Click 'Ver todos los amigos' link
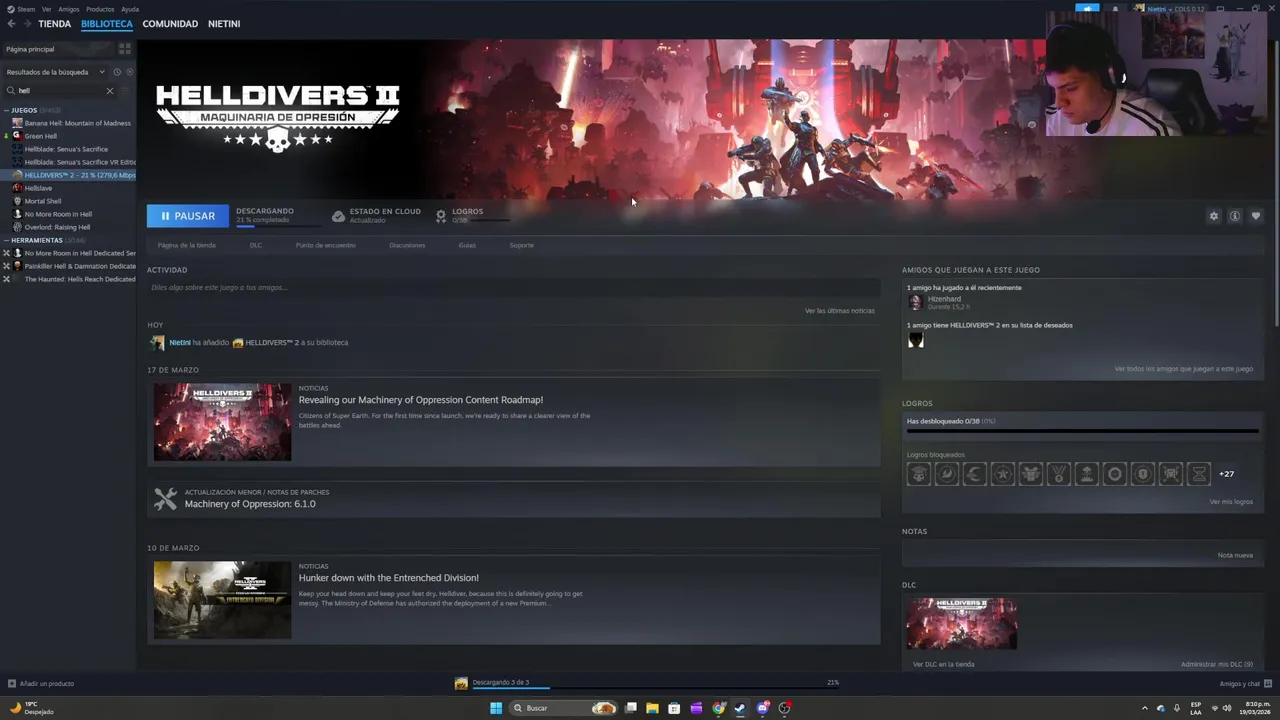This screenshot has width=1280, height=720. (x=1184, y=369)
